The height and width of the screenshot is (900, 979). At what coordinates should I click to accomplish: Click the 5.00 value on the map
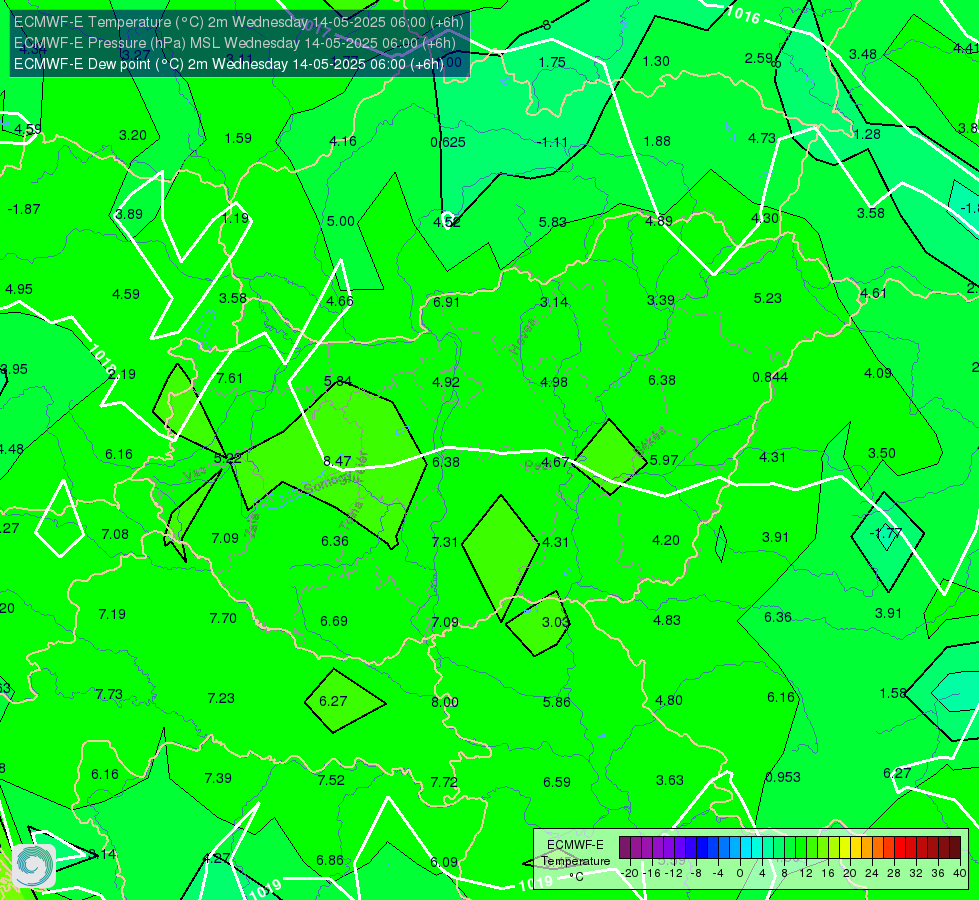340,221
